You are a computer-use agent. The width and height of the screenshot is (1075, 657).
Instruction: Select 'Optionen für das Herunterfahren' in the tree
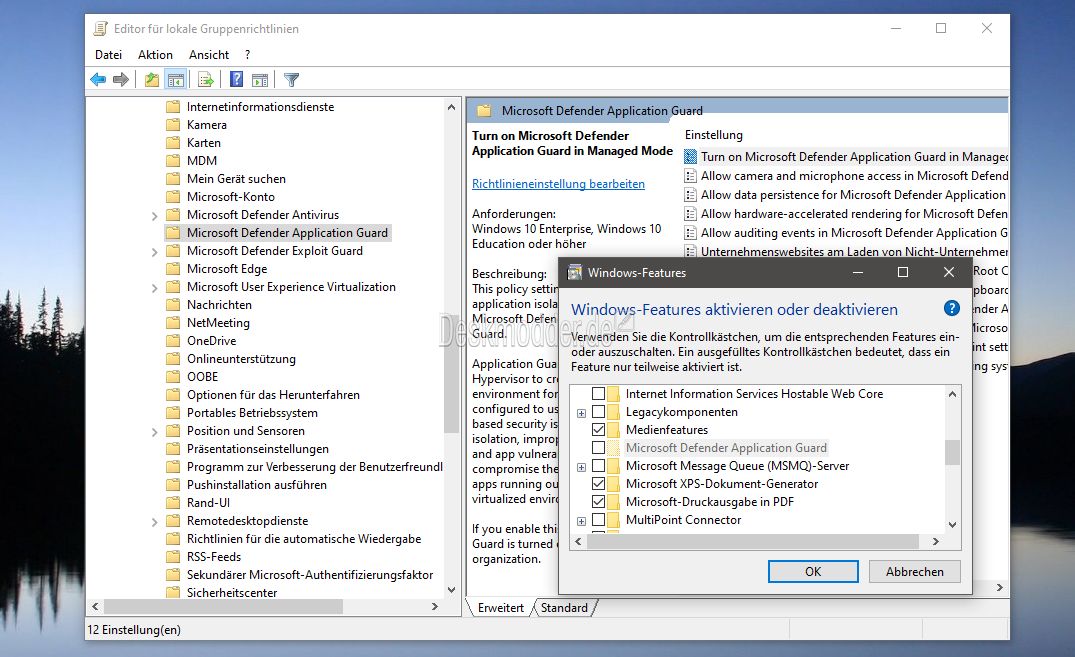tap(273, 395)
